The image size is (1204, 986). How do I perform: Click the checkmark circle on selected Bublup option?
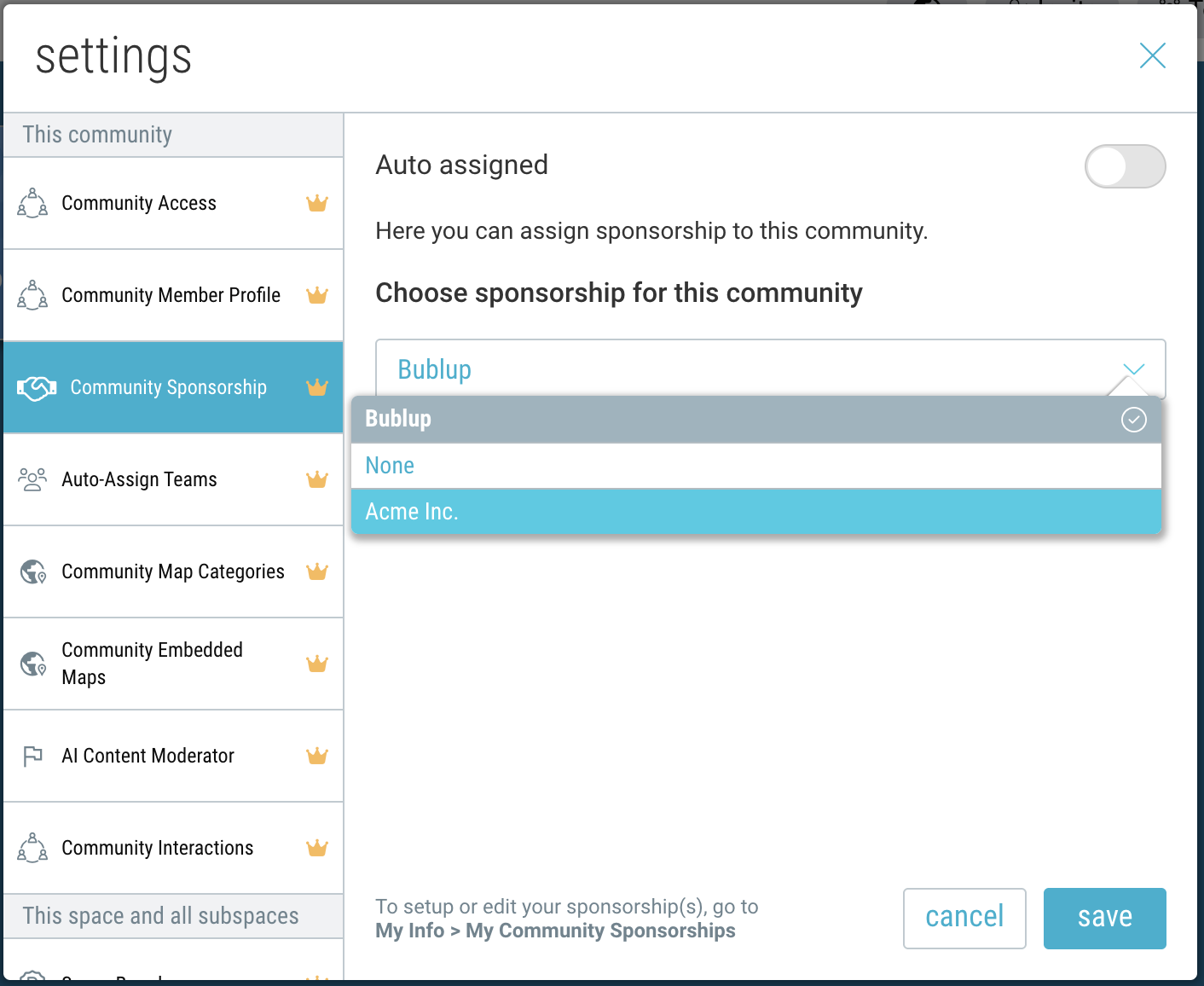coord(1133,420)
